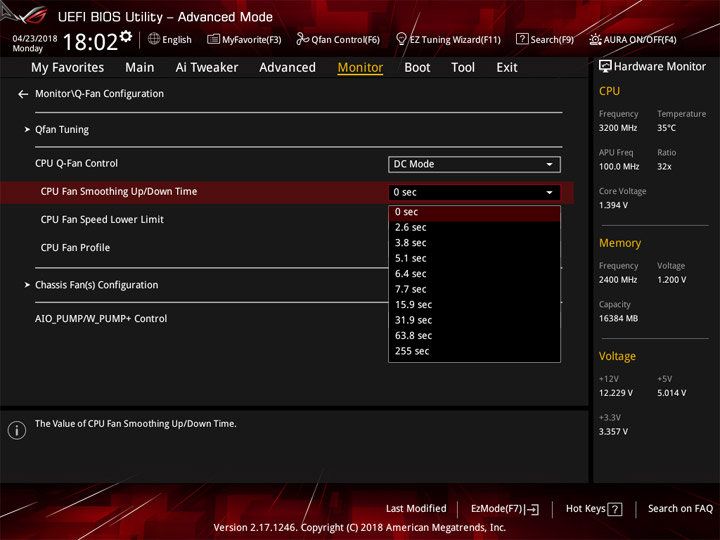The width and height of the screenshot is (720, 540).
Task: Click the 3200 MHz CPU frequency value
Action: tap(618, 128)
